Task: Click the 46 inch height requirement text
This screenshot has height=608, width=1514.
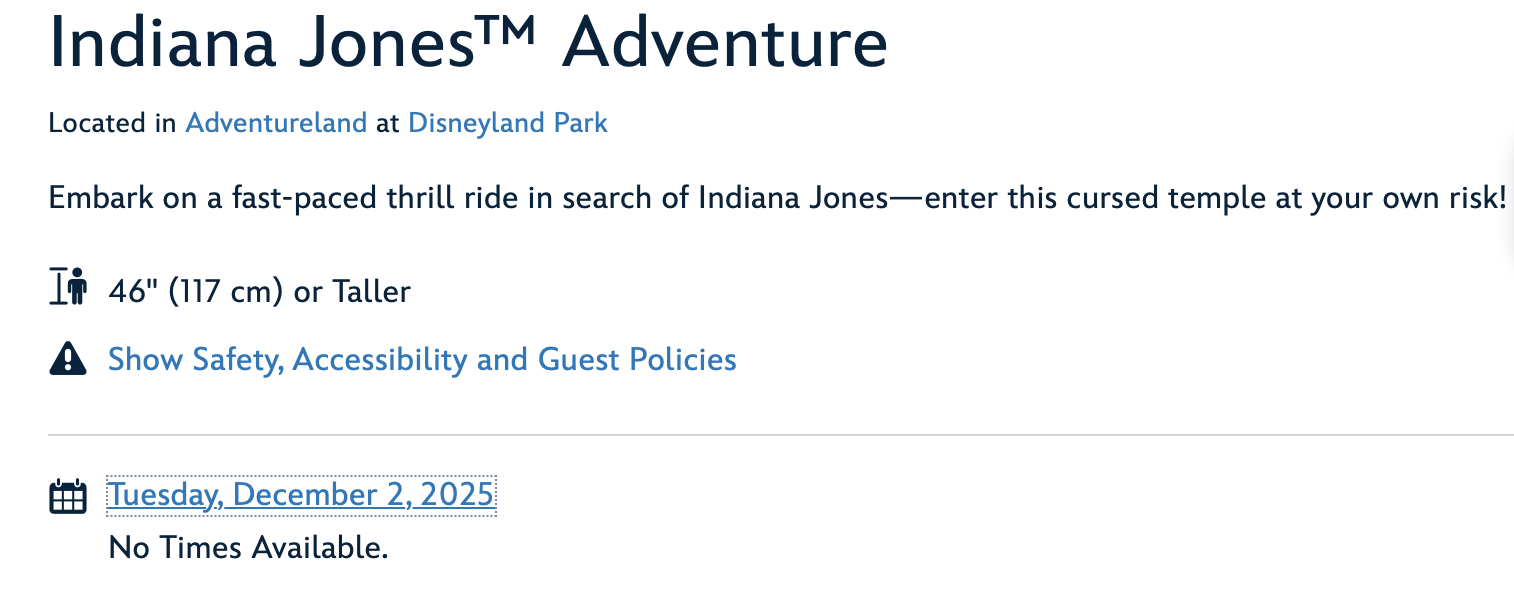Action: point(258,291)
